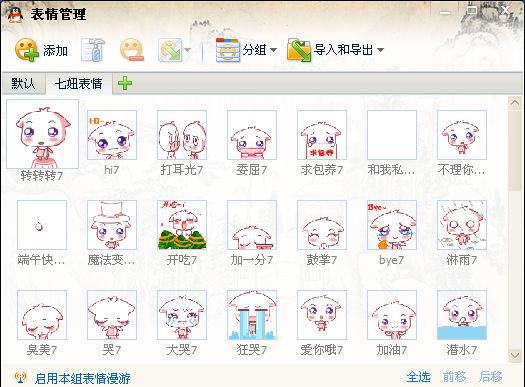
Task: Click the delete emoticon smiley icon
Action: click(132, 50)
